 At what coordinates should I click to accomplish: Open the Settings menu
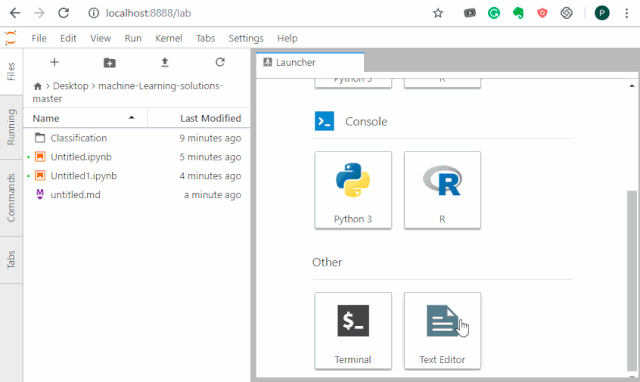[x=246, y=38]
